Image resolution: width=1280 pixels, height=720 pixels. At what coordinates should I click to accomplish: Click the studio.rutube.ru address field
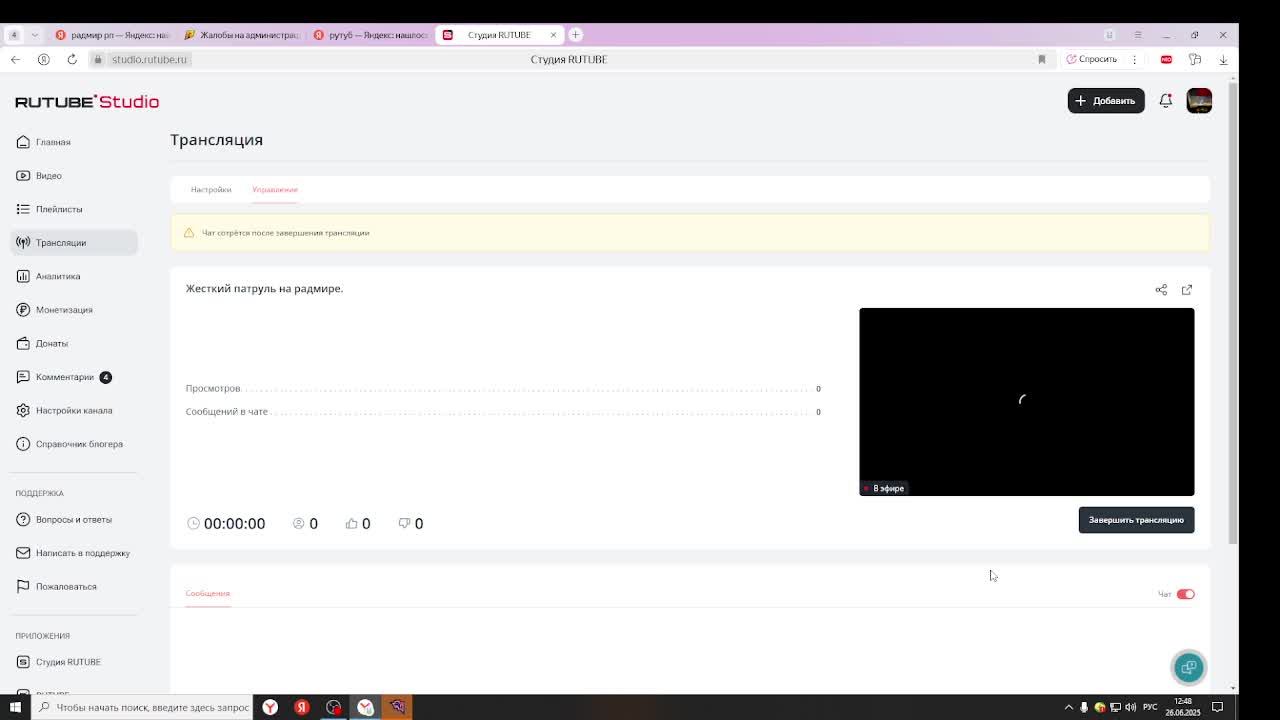[x=149, y=59]
